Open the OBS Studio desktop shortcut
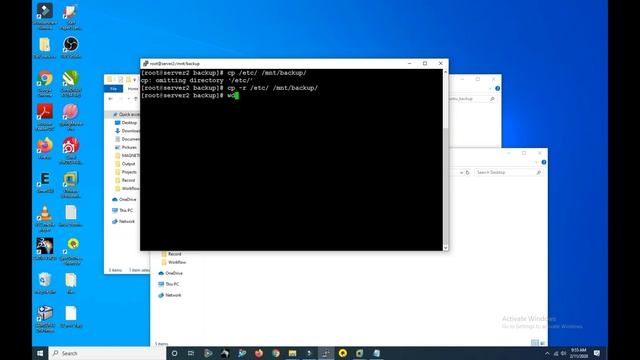640x360 pixels. point(71,47)
